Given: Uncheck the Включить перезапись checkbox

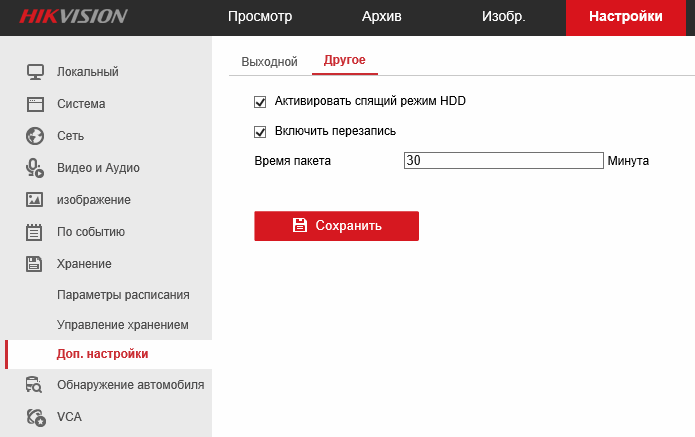Looking at the screenshot, I should [x=260, y=132].
